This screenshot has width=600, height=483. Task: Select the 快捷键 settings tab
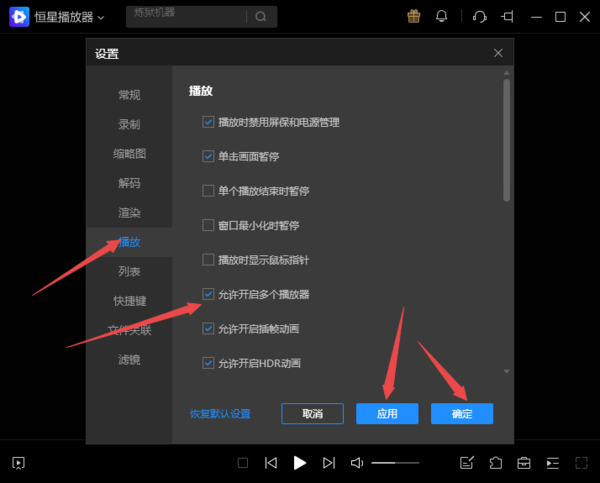coord(129,301)
